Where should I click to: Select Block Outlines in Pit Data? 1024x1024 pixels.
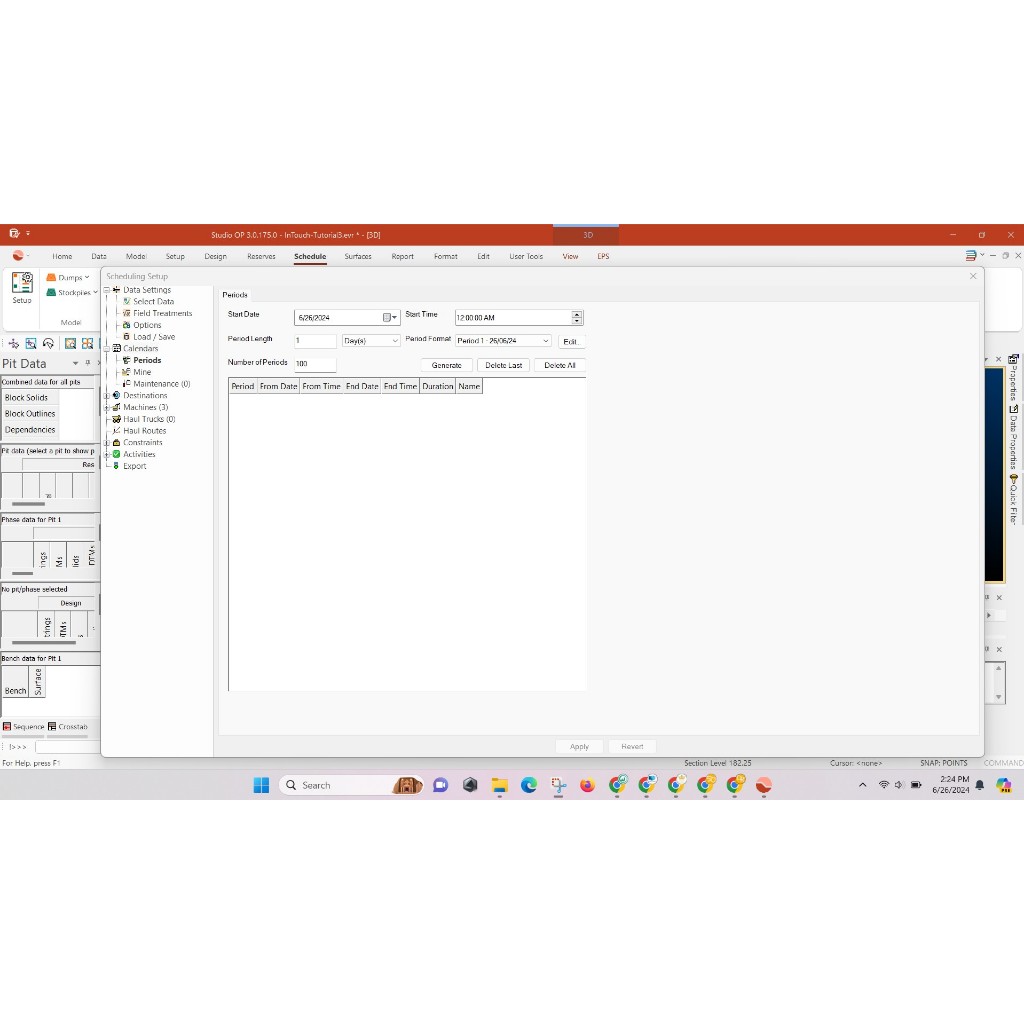[30, 414]
